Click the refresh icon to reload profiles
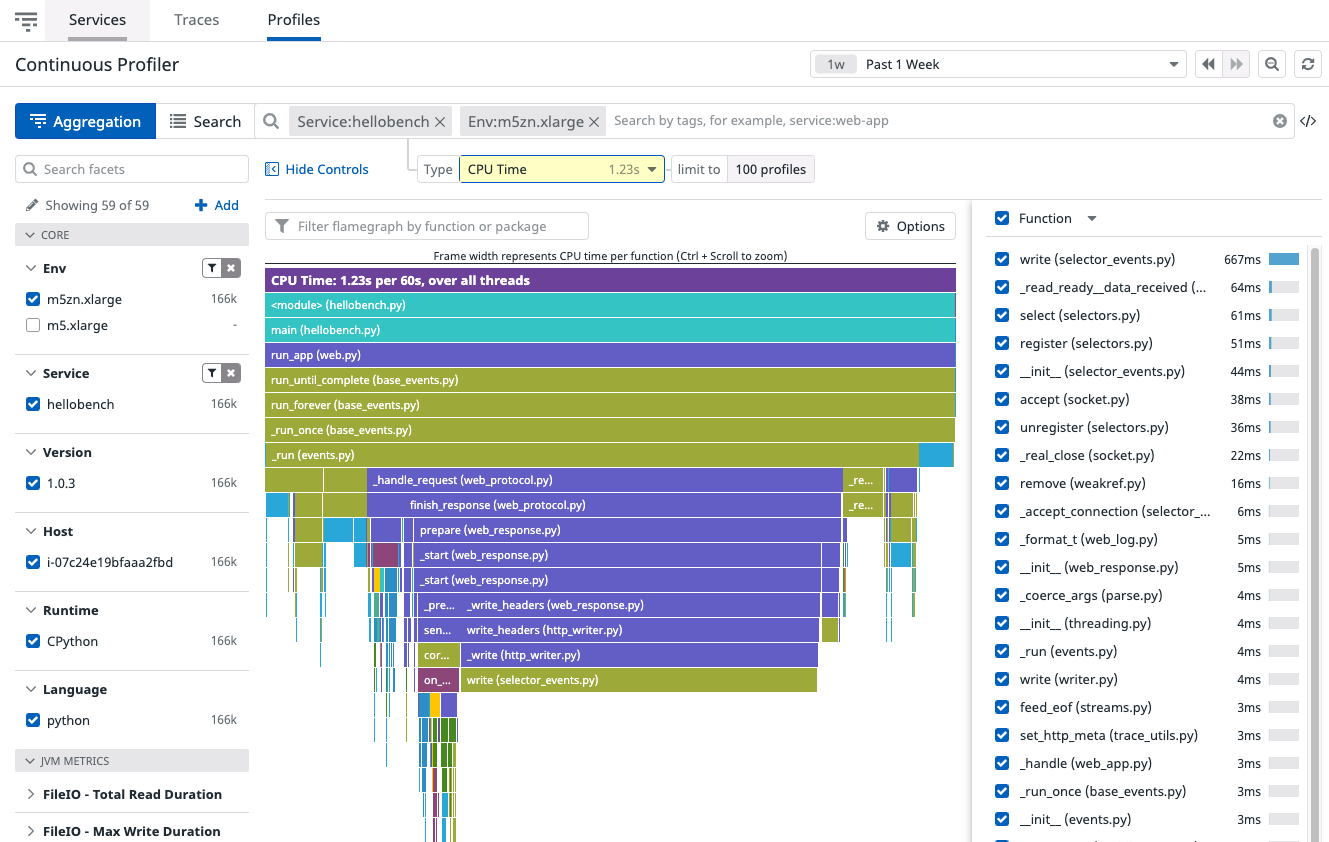1329x842 pixels. point(1308,63)
